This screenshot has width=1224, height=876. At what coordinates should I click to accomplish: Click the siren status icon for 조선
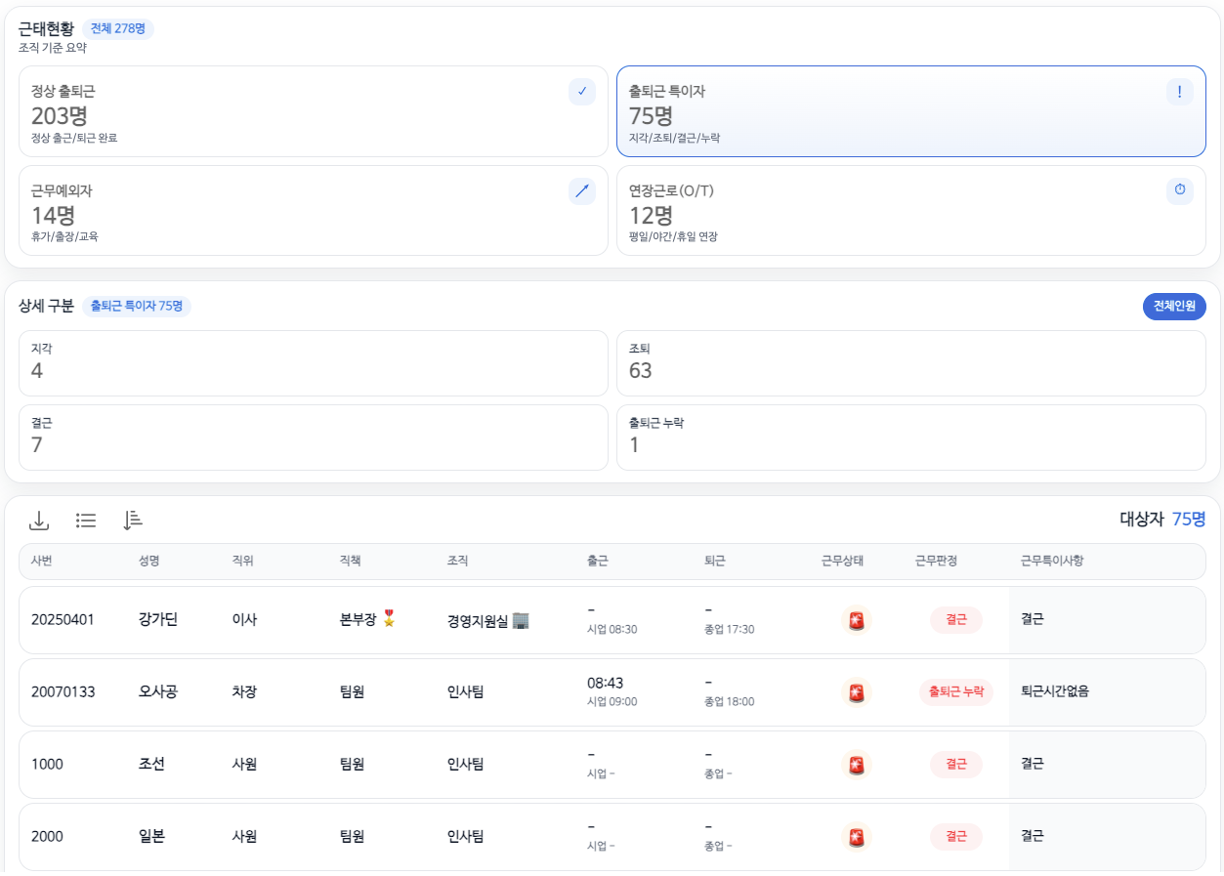point(856,765)
